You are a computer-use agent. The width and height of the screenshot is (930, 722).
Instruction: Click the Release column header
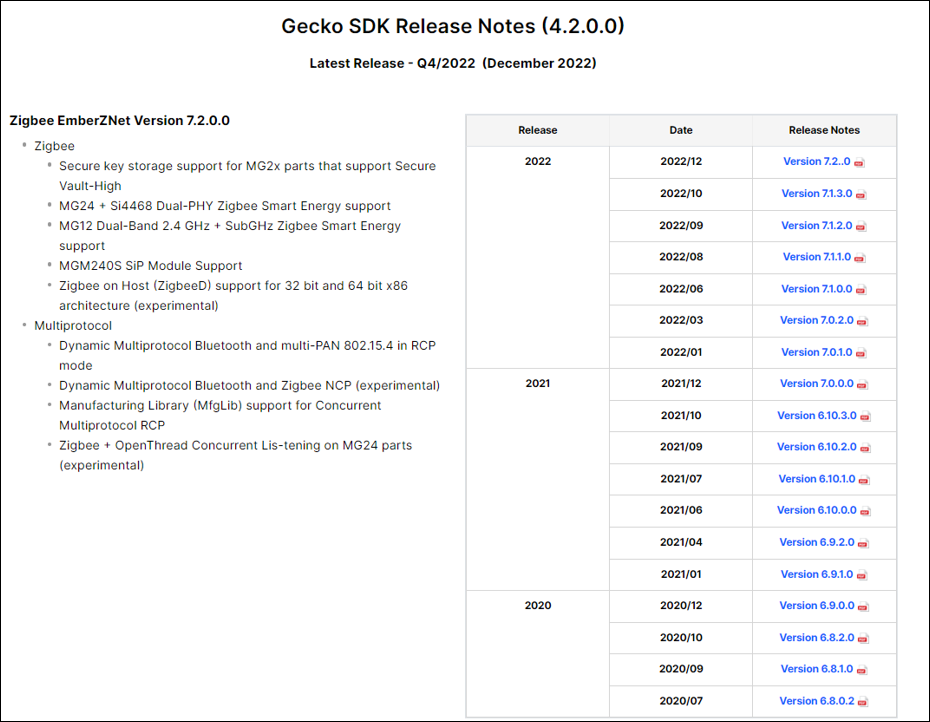(538, 131)
